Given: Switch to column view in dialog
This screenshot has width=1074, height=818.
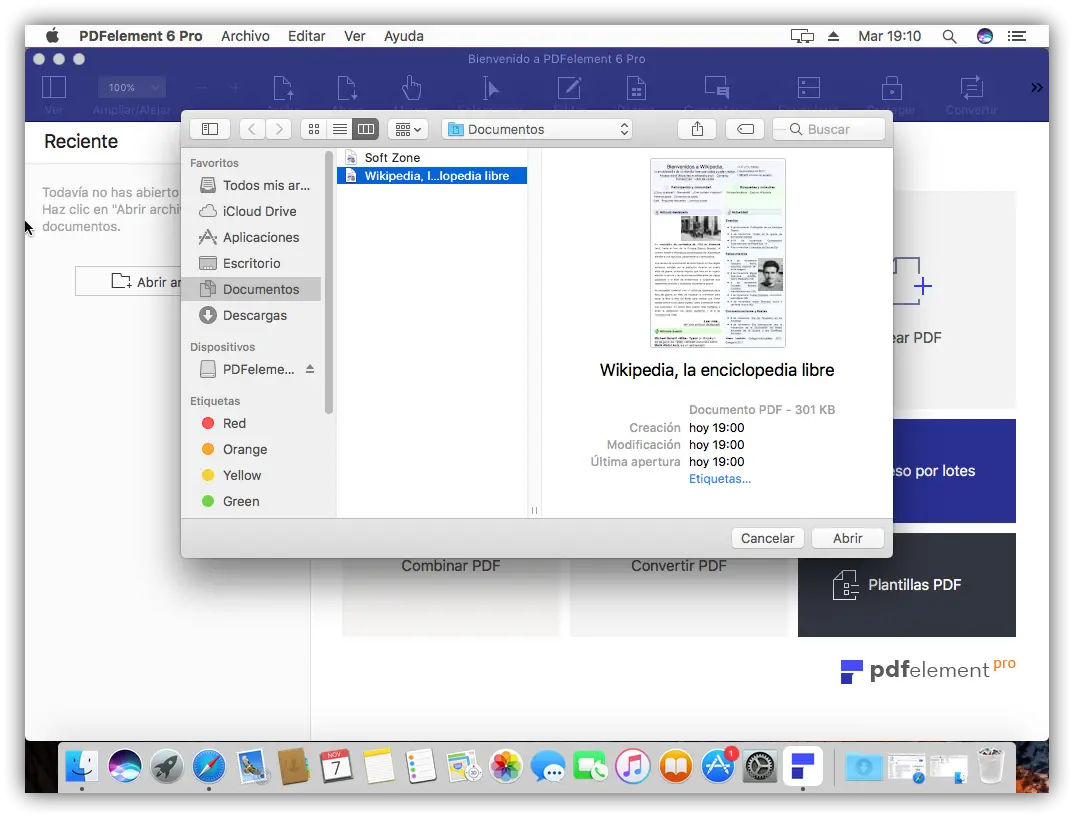Looking at the screenshot, I should coord(366,129).
